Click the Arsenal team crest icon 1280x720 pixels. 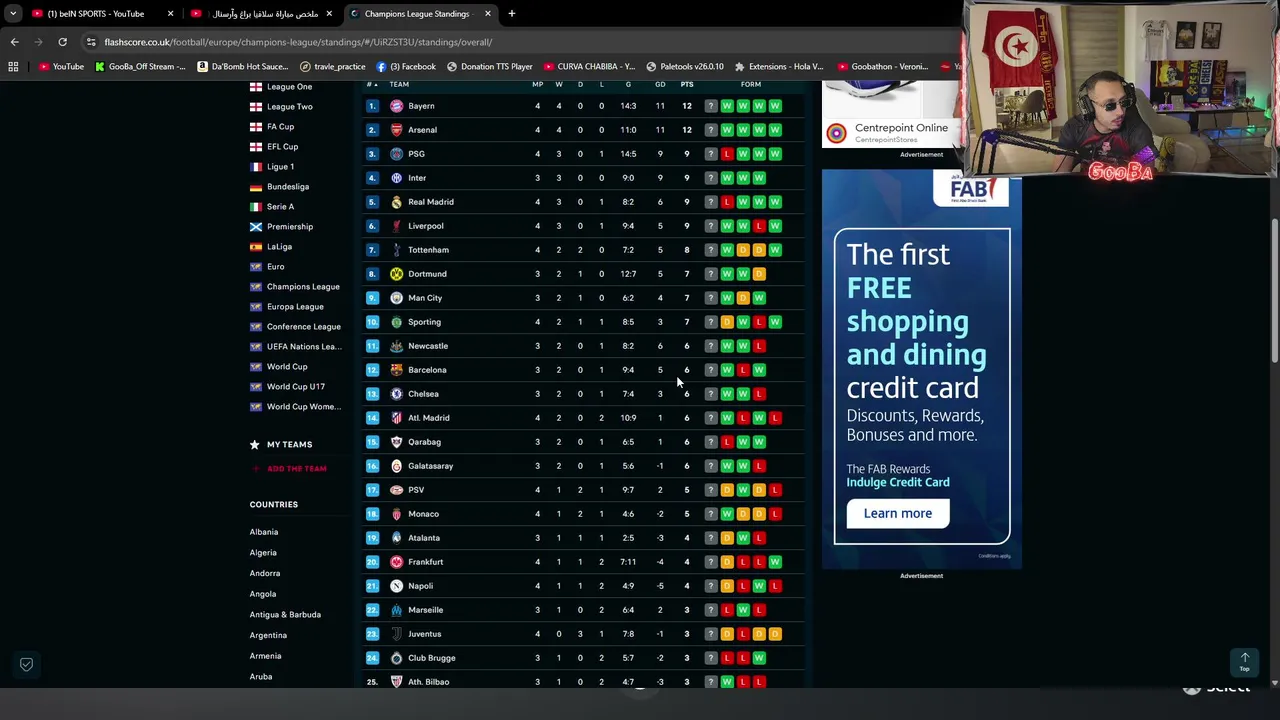coord(397,130)
